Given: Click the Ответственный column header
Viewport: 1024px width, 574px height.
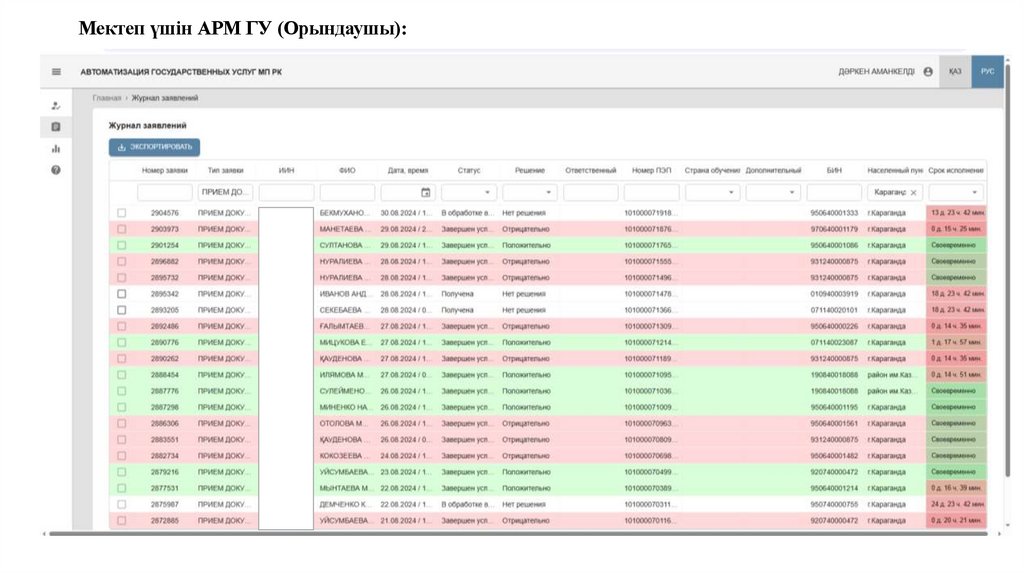Looking at the screenshot, I should click(x=590, y=170).
